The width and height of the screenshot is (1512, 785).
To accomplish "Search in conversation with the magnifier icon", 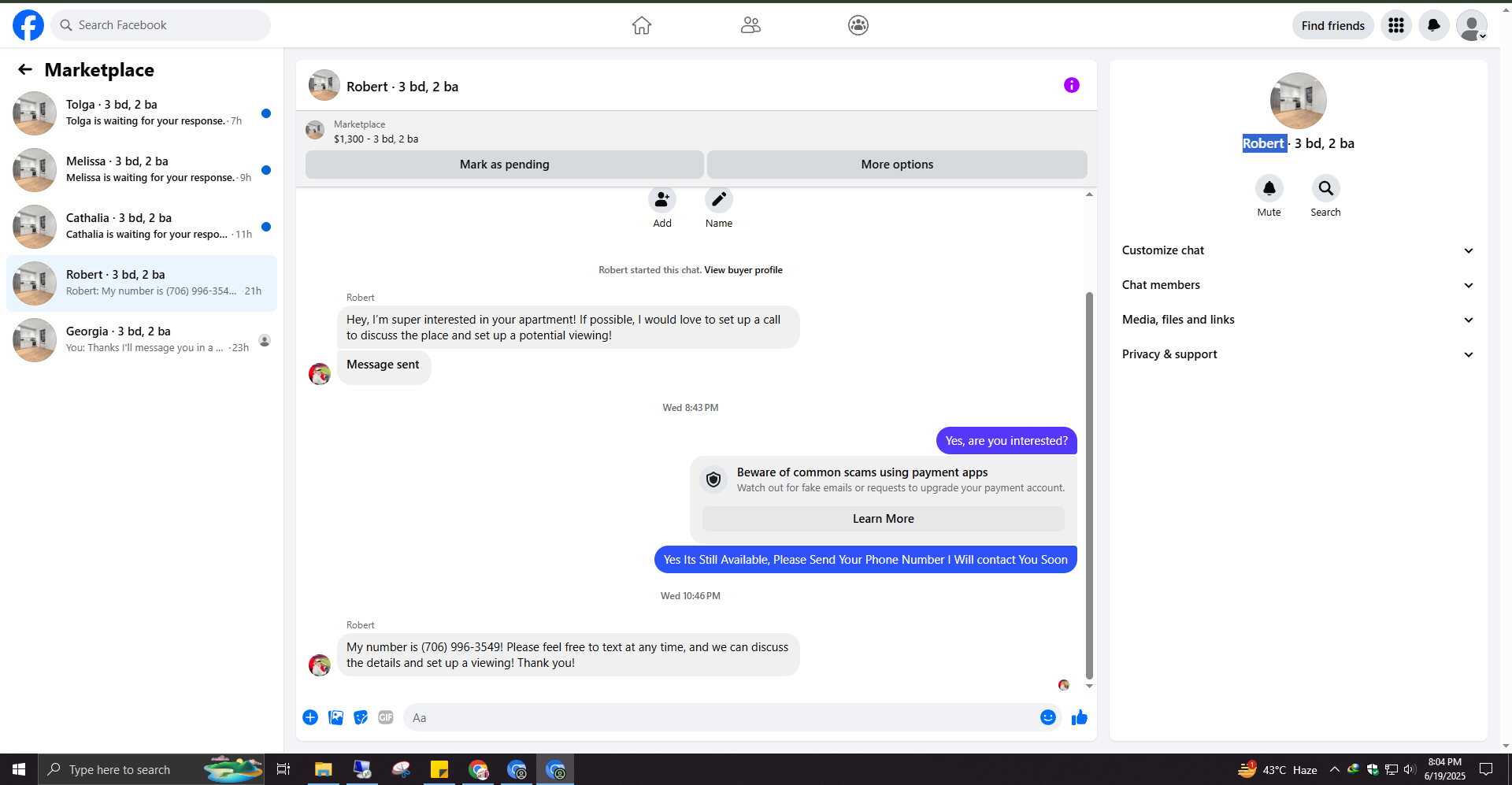I will 1326,188.
